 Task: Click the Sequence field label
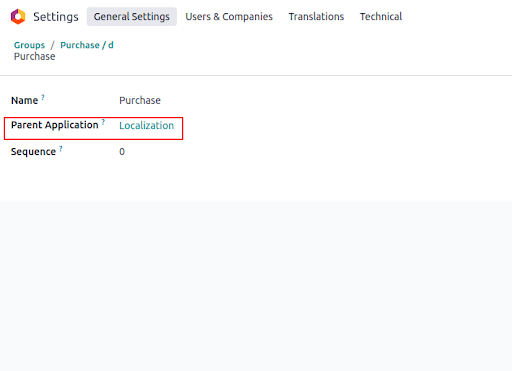[x=33, y=152]
